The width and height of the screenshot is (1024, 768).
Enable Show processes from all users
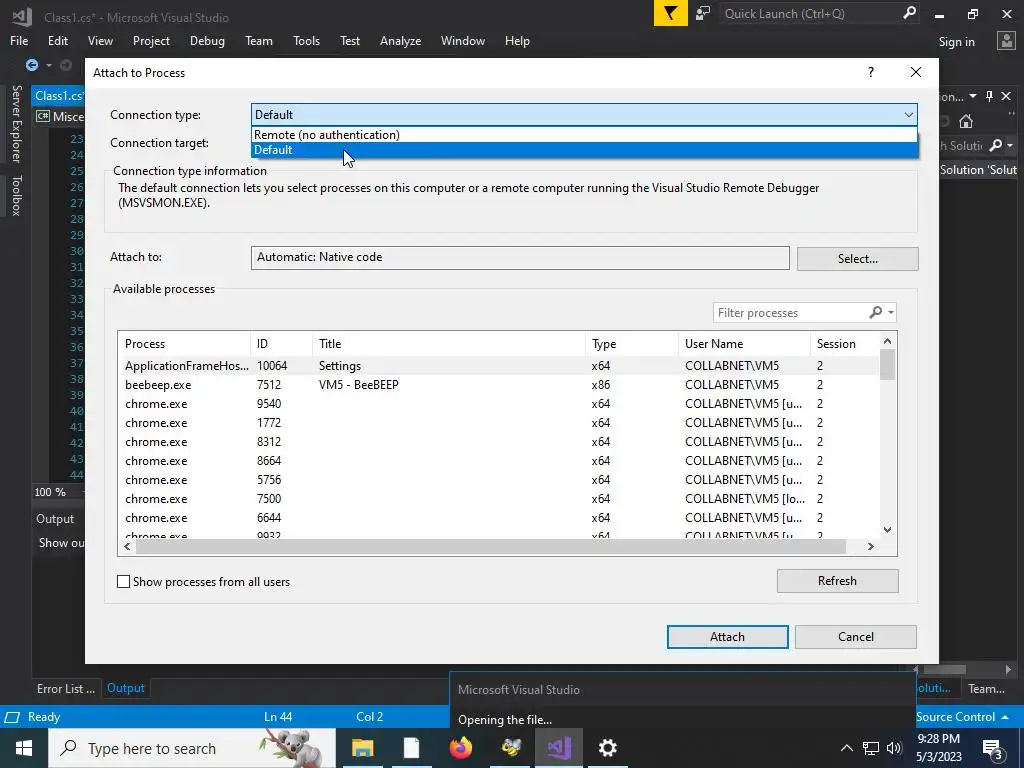pyautogui.click(x=123, y=581)
